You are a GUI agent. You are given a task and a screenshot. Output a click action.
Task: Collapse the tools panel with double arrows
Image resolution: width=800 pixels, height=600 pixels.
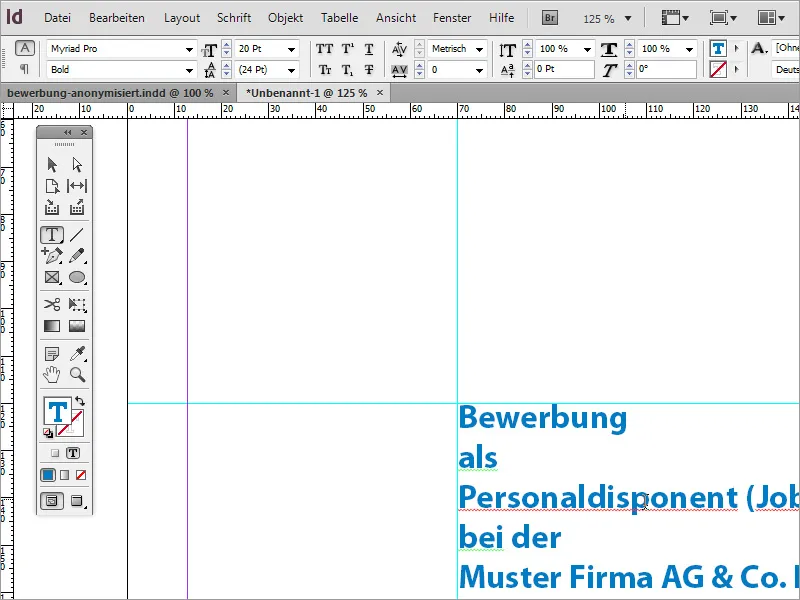coord(67,133)
